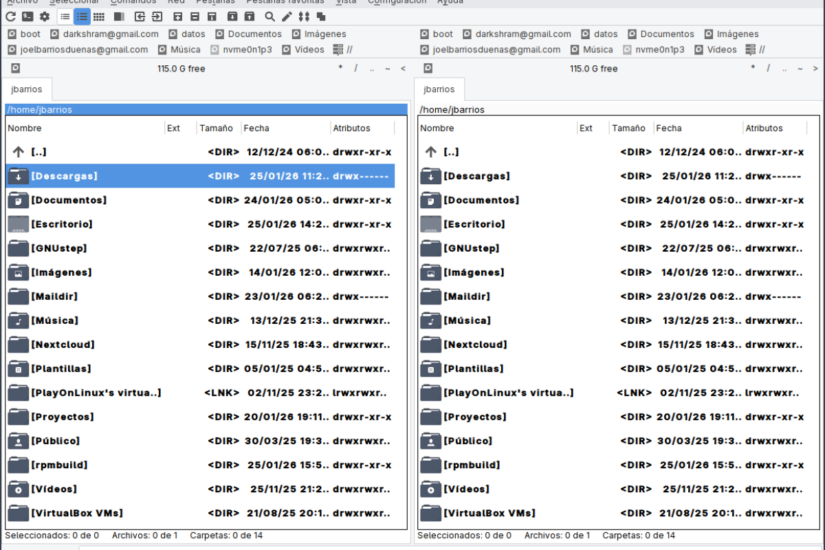Open nvme0n1p3 drive in left panel
This screenshot has height=550, width=825.
pyautogui.click(x=242, y=49)
